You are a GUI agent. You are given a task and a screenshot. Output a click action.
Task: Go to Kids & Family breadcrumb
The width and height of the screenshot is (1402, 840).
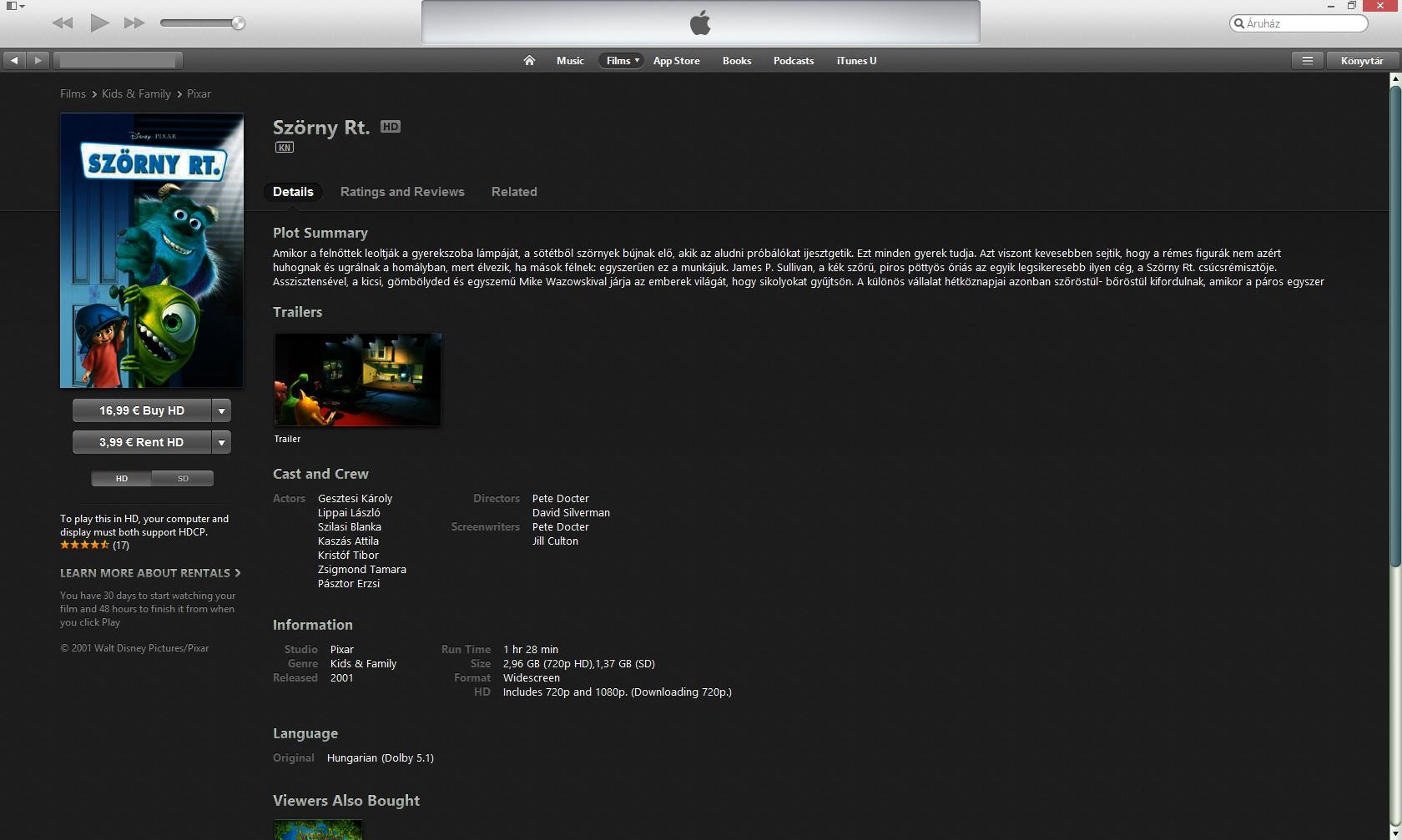coord(136,93)
